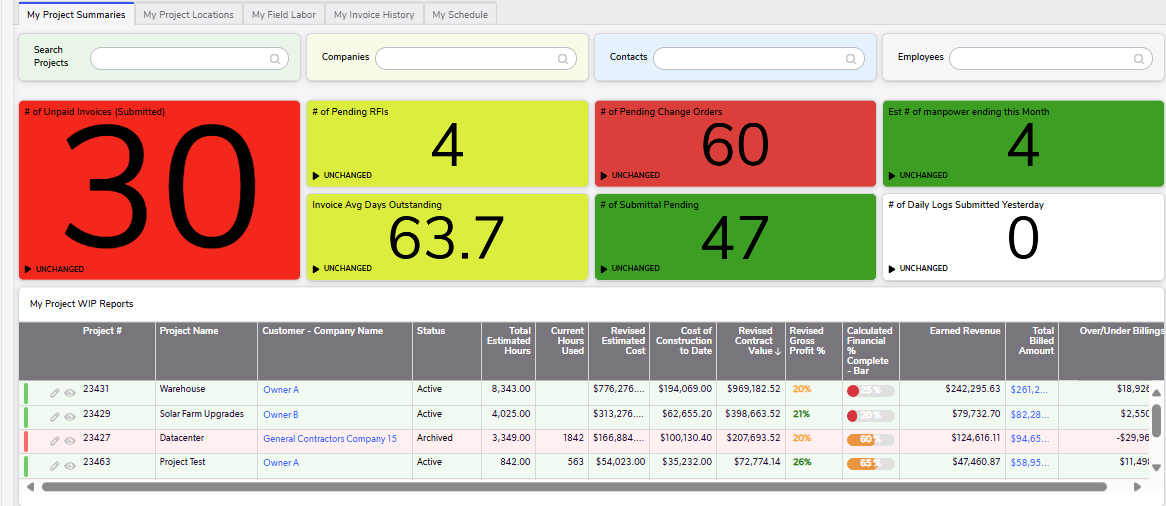The height and width of the screenshot is (506, 1166).
Task: Click the 20% complete bar for Solar Farm
Action: (870, 415)
